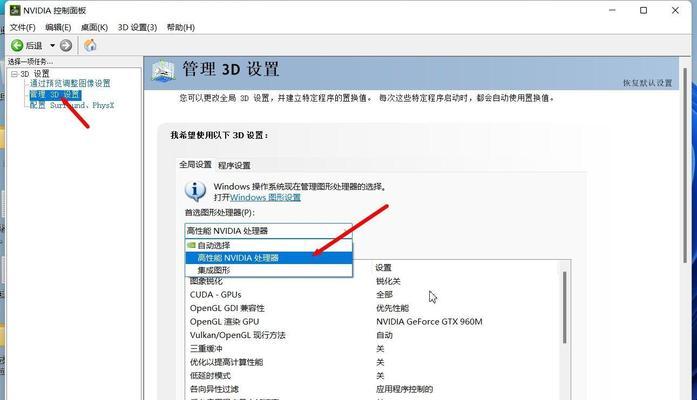Select 通过预览调整图像设置 in task tree

pos(70,83)
